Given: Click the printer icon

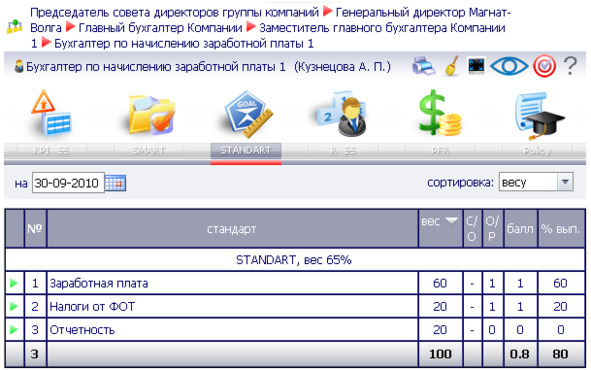Looking at the screenshot, I should (424, 66).
